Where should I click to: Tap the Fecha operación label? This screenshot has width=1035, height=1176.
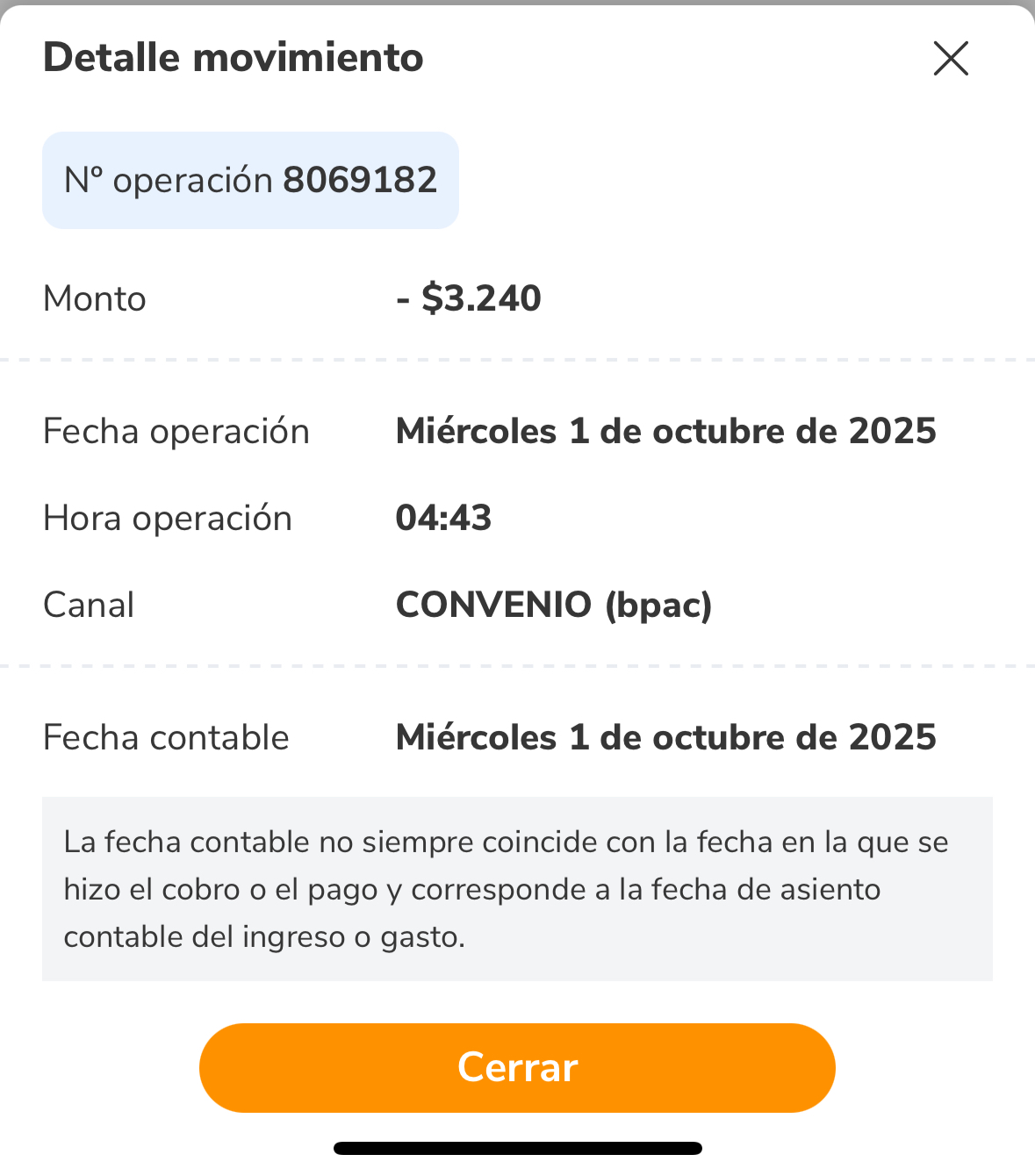coord(176,432)
